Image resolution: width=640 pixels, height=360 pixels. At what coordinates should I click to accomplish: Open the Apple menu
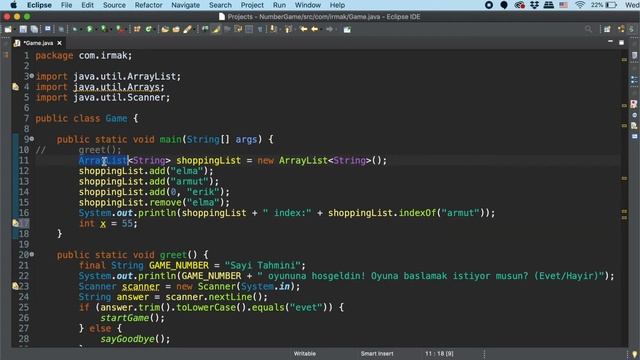point(13,5)
